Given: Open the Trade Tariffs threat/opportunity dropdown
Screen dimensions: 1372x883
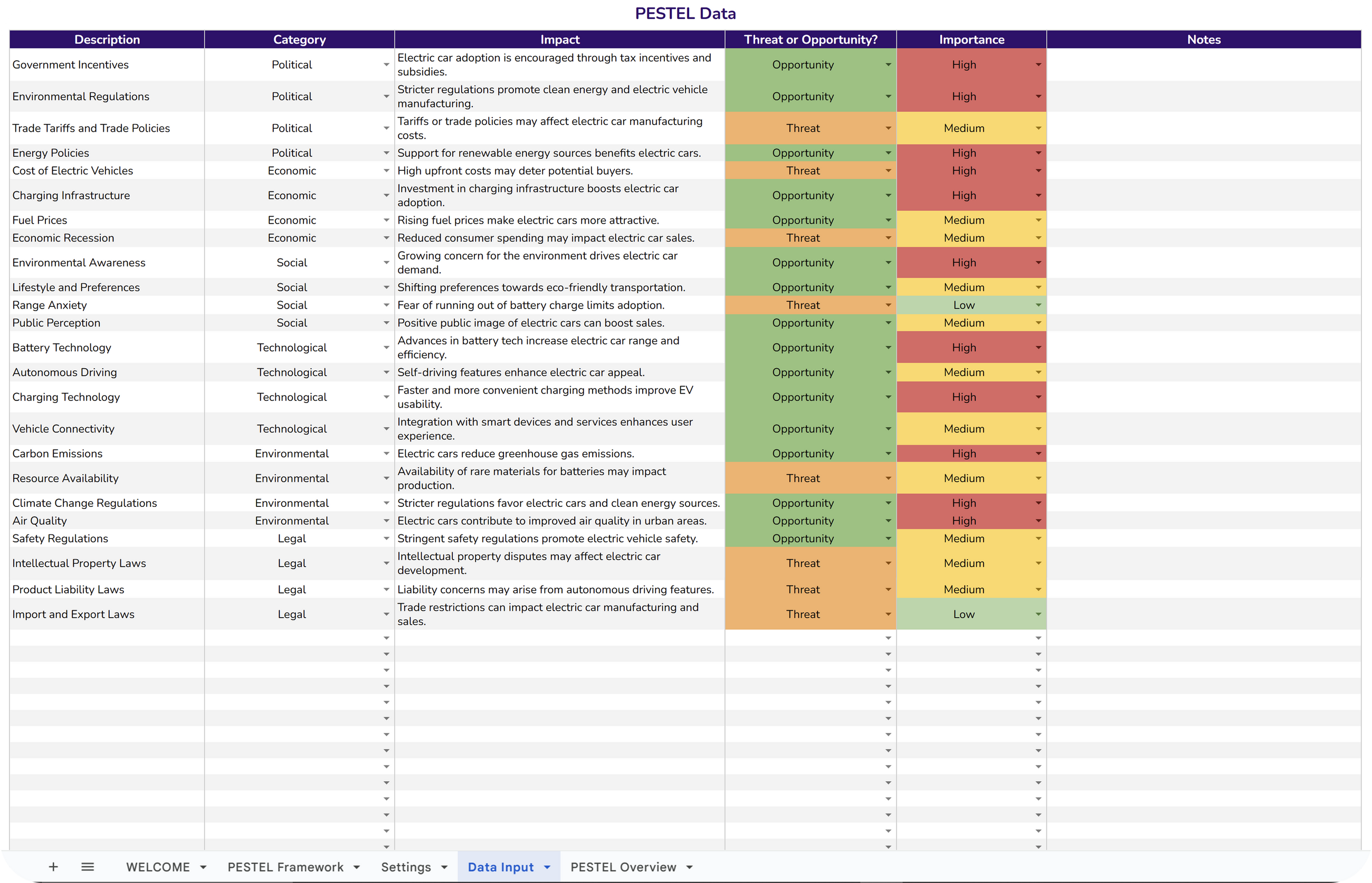Looking at the screenshot, I should [888, 128].
